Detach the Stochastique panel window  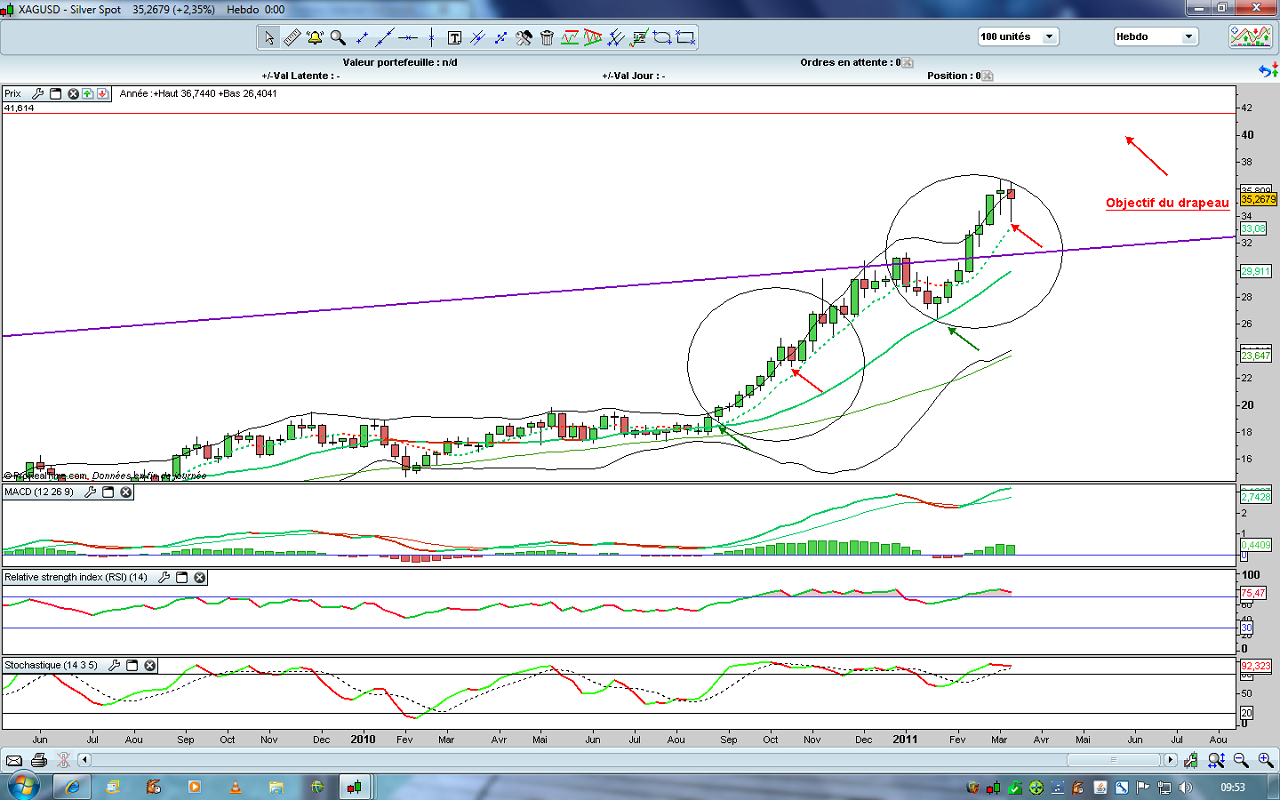132,665
